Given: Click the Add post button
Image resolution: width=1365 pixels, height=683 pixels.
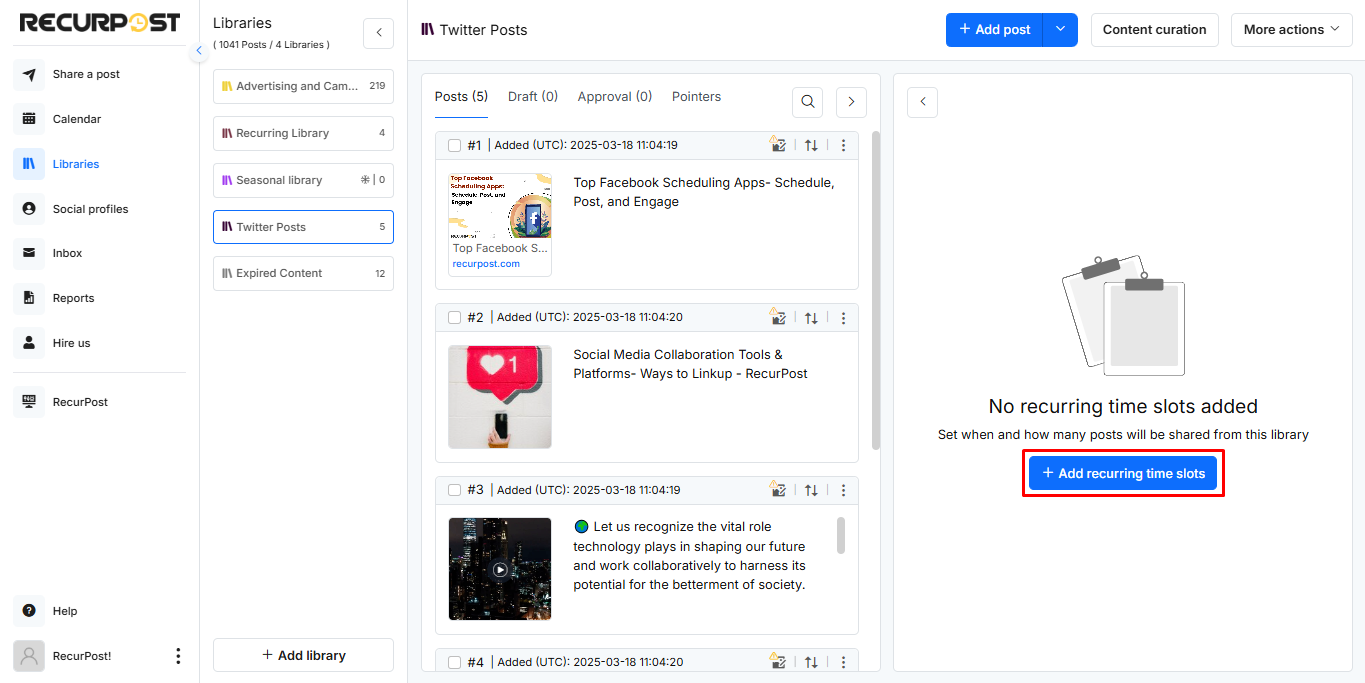Looking at the screenshot, I should tap(994, 29).
